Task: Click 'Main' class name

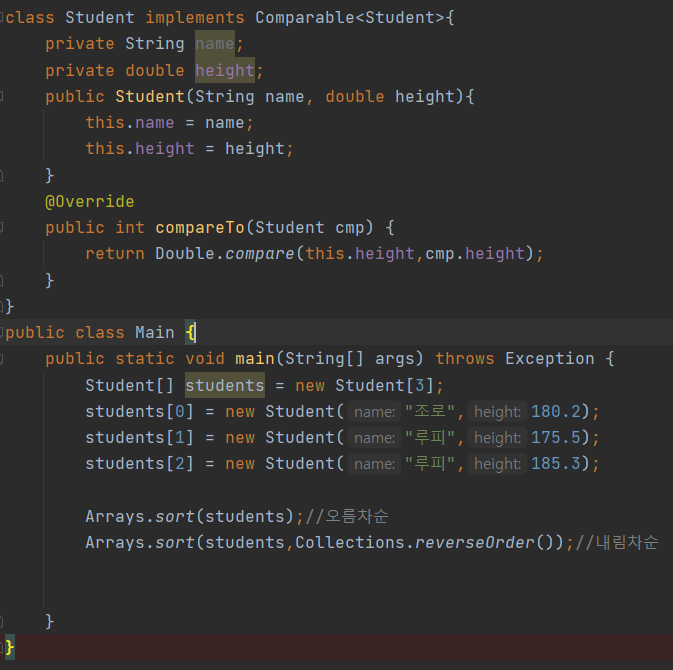Action: pyautogui.click(x=155, y=333)
